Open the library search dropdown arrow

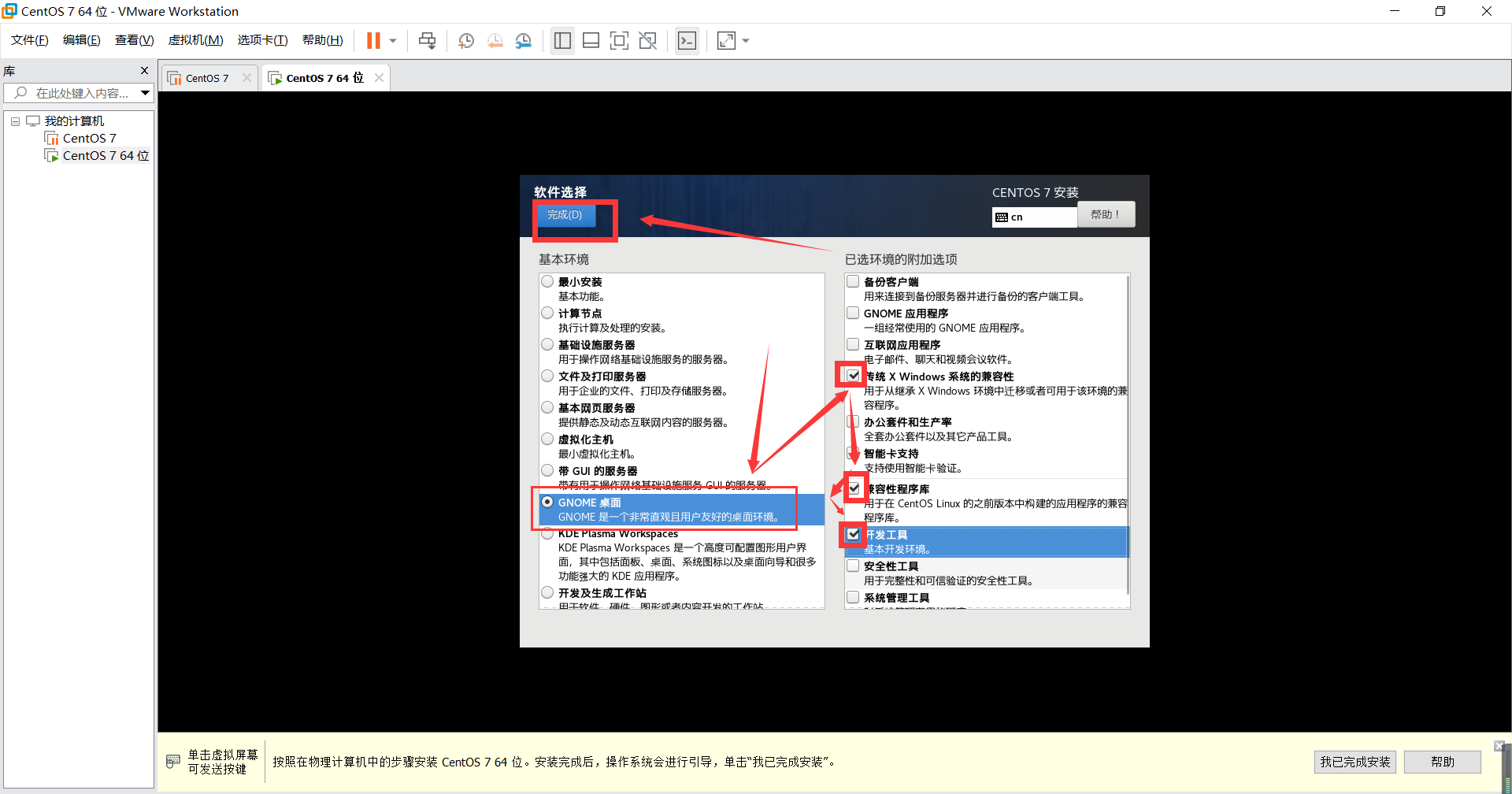tap(146, 93)
